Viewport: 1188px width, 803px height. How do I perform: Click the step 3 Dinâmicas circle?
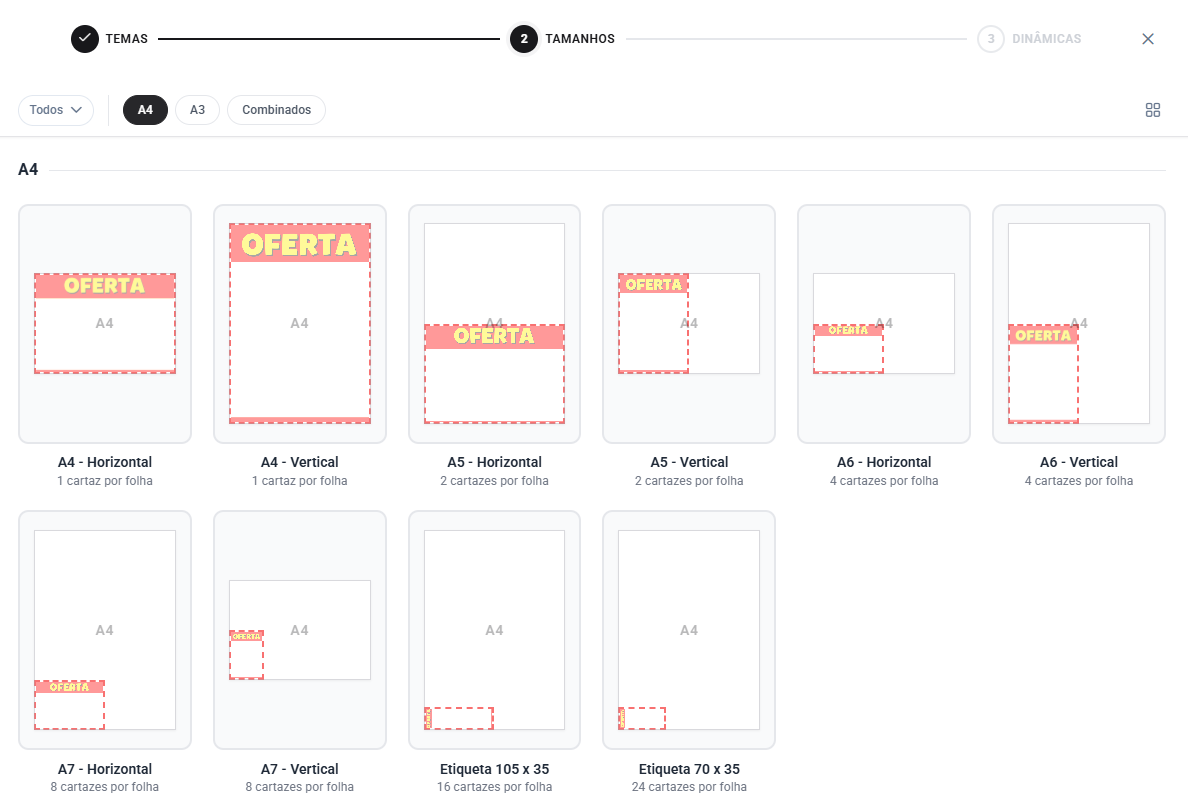tap(990, 39)
